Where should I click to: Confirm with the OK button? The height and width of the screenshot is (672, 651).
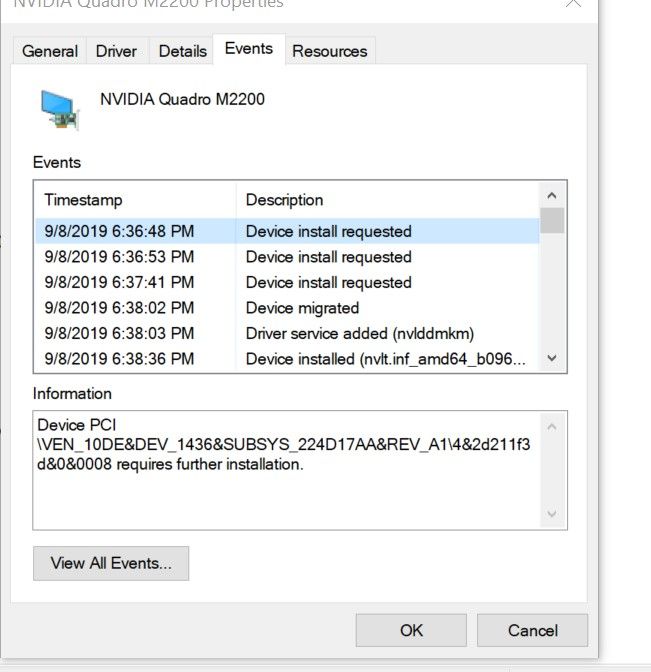tap(411, 630)
